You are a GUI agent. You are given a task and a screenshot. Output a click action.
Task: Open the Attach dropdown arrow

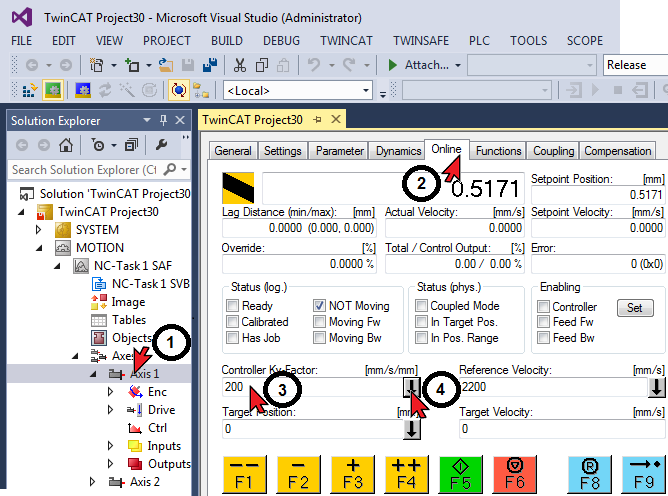click(458, 65)
